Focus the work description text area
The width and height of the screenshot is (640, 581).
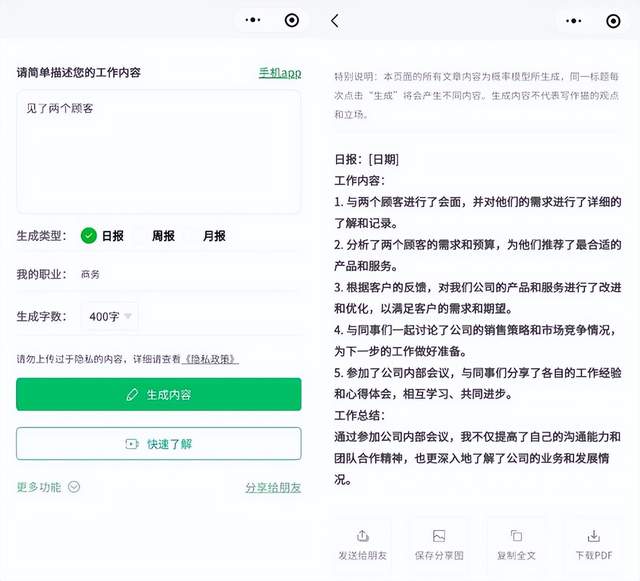click(159, 152)
